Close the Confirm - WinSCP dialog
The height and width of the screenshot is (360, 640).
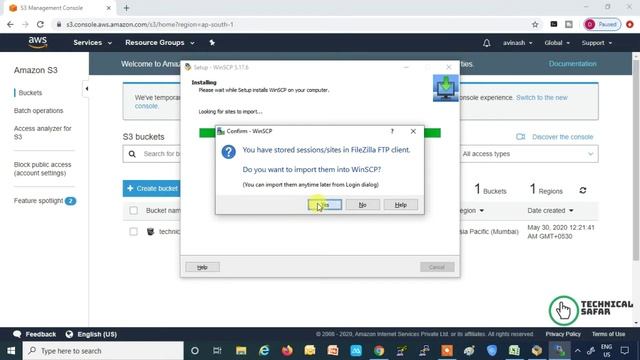413,131
